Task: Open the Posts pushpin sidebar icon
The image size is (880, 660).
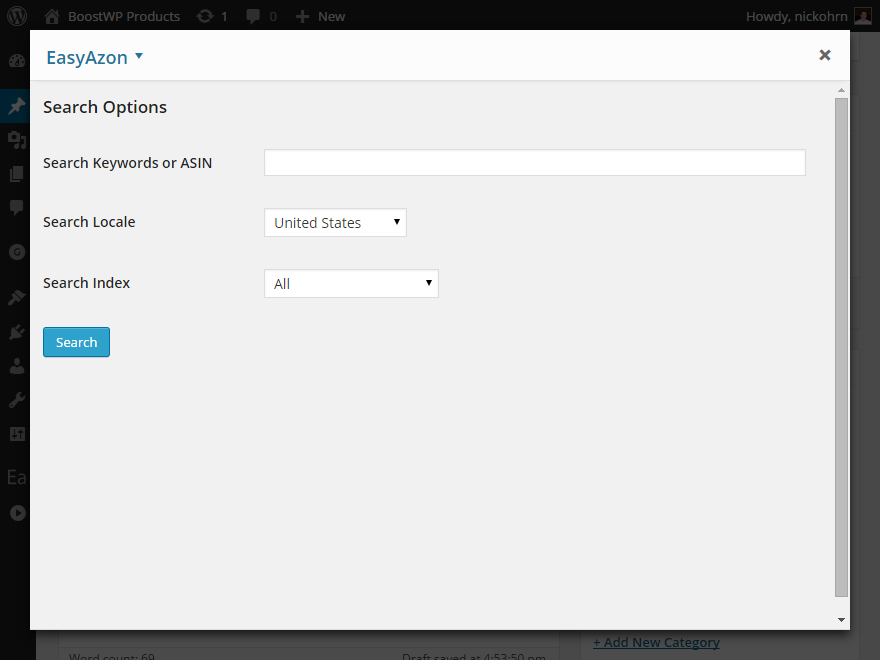Action: pyautogui.click(x=17, y=106)
